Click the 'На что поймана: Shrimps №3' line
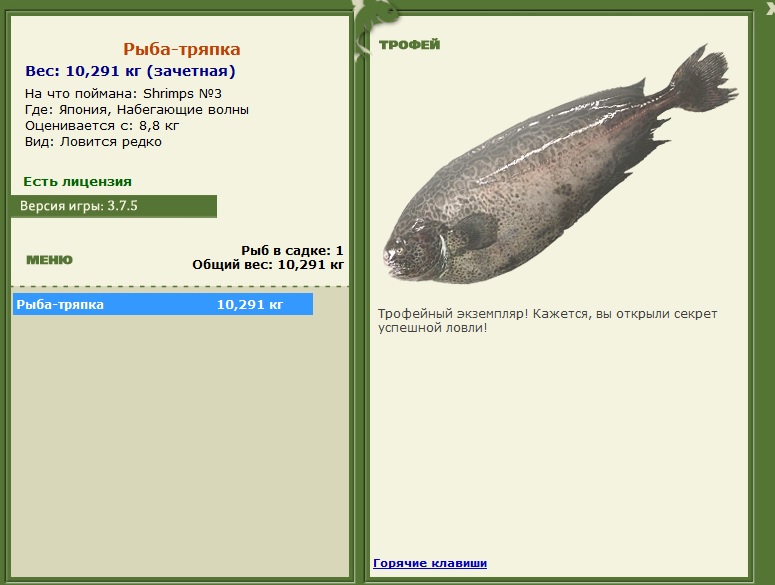The image size is (775, 585). coord(123,93)
